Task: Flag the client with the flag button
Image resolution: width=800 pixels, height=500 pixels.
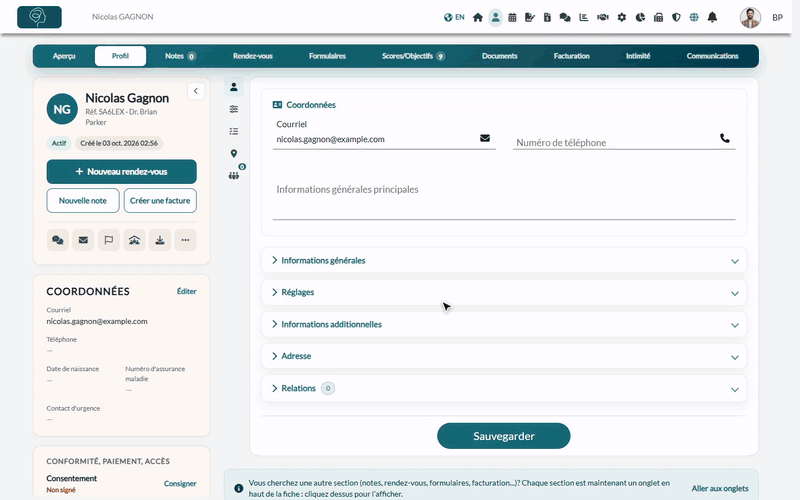Action: [x=109, y=240]
